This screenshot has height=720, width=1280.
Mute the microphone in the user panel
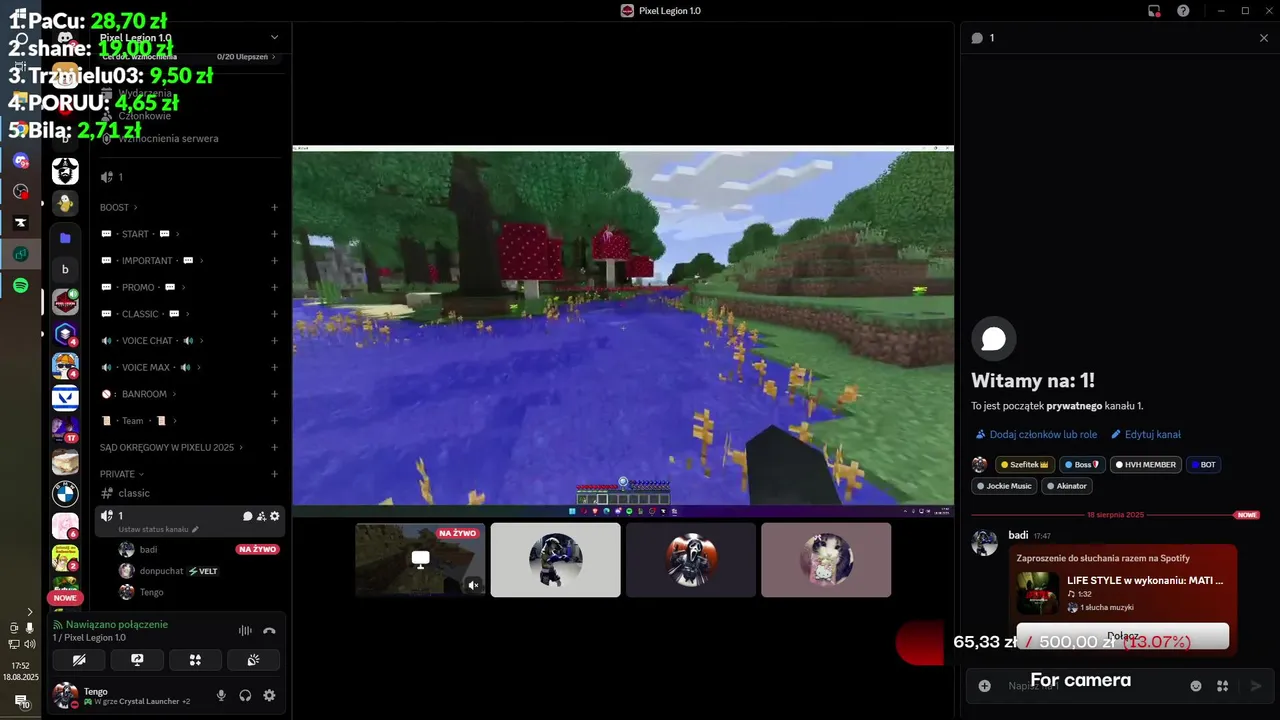click(221, 696)
